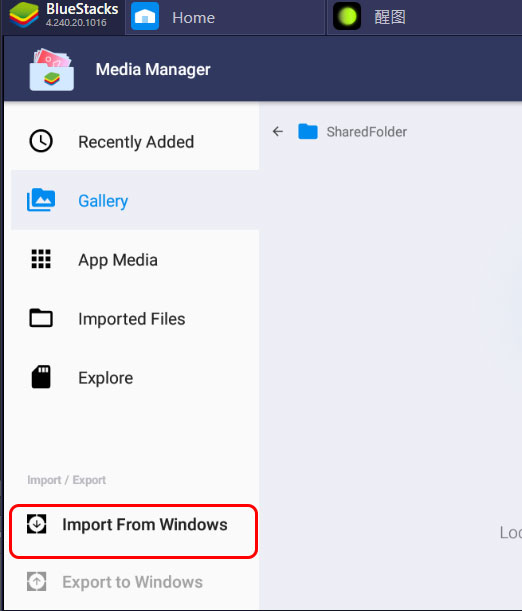Image resolution: width=522 pixels, height=611 pixels.
Task: Open App Media section
Action: click(135, 260)
